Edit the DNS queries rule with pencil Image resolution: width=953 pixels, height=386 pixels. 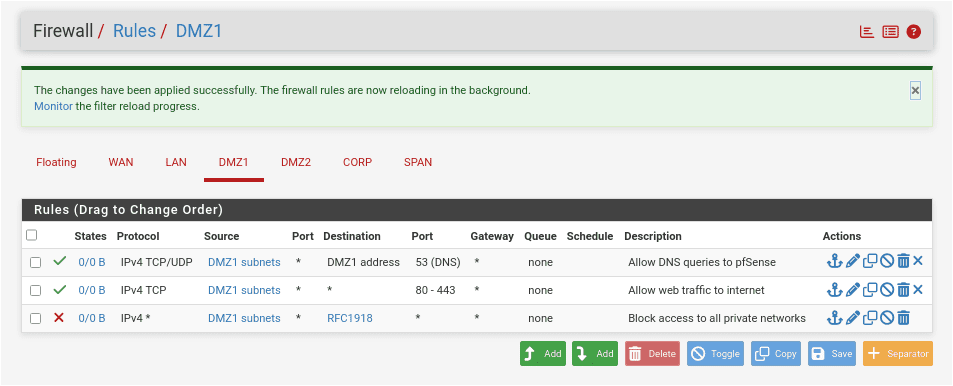point(853,261)
